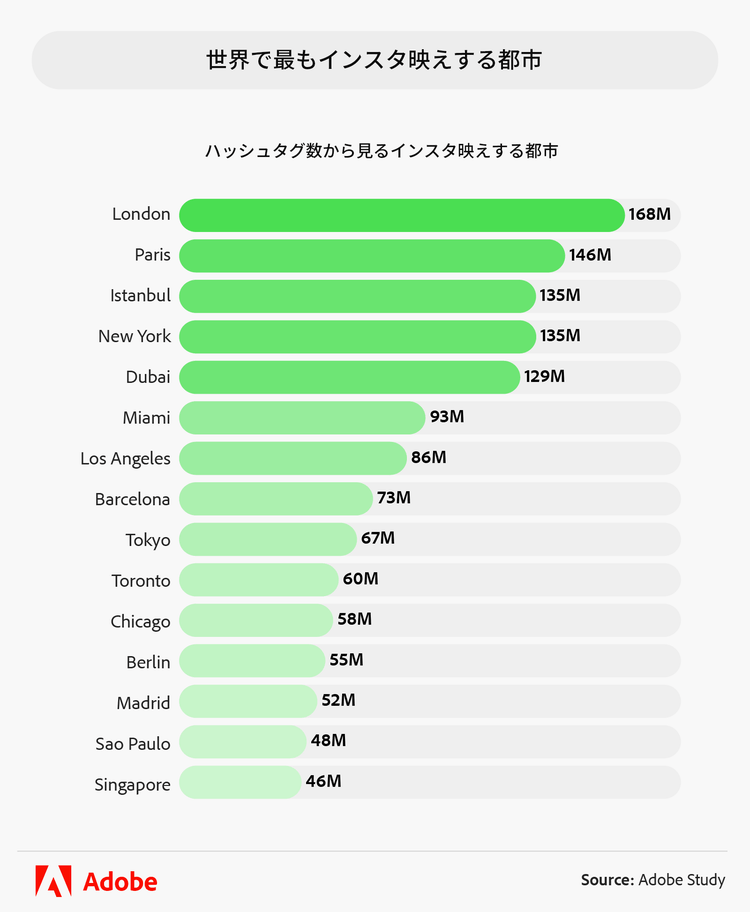The image size is (750, 912).
Task: Click the Berlin city label
Action: click(148, 662)
